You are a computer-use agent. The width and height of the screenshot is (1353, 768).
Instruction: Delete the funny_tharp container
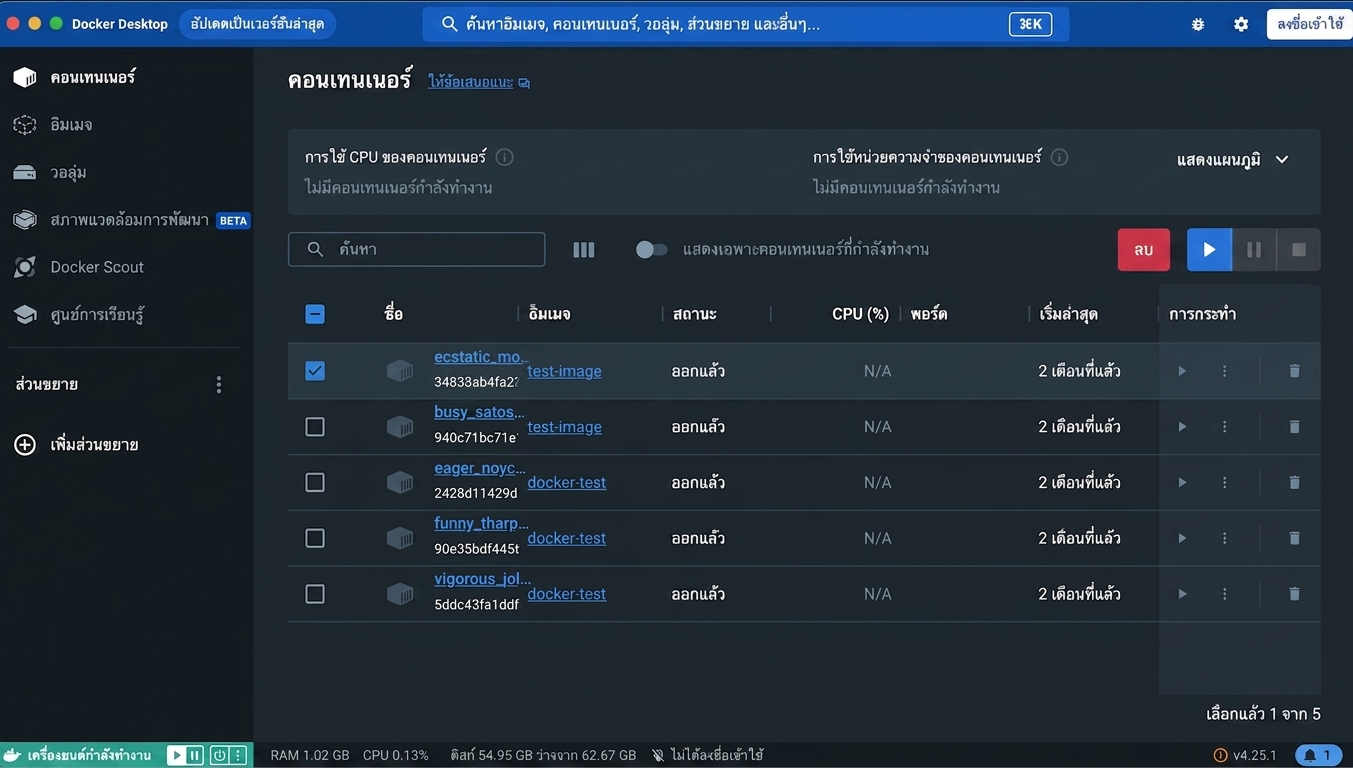click(1294, 538)
